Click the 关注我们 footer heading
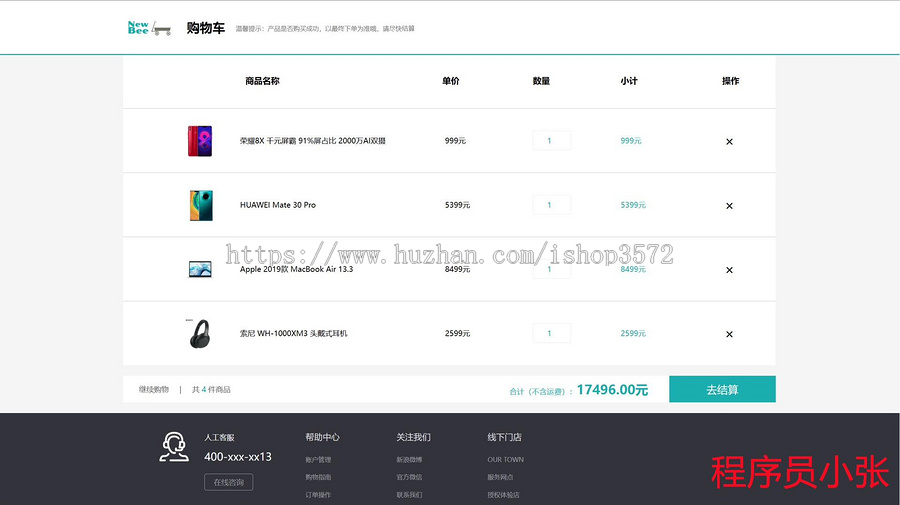 413,437
